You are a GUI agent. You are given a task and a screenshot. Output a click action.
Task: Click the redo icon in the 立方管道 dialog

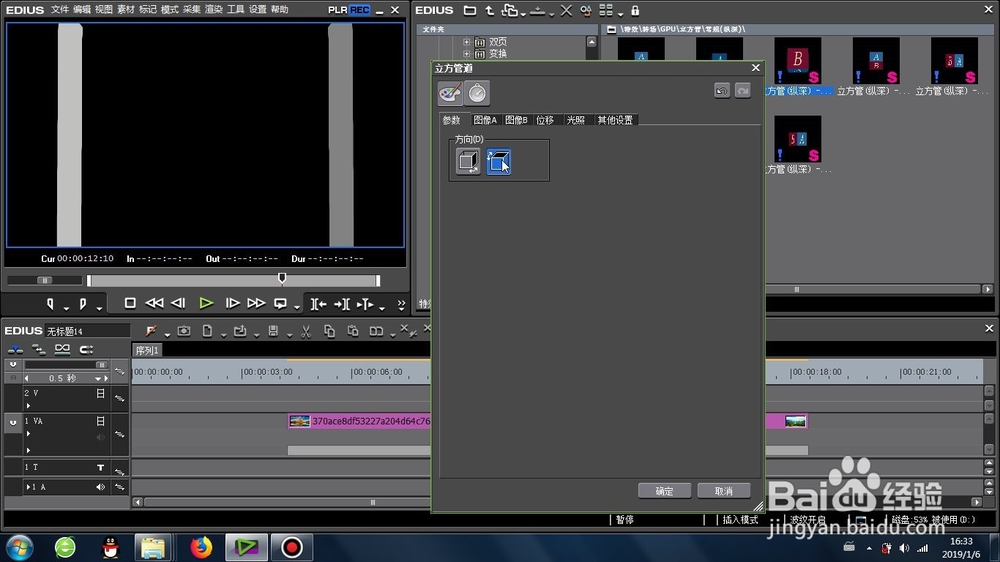pyautogui.click(x=742, y=91)
